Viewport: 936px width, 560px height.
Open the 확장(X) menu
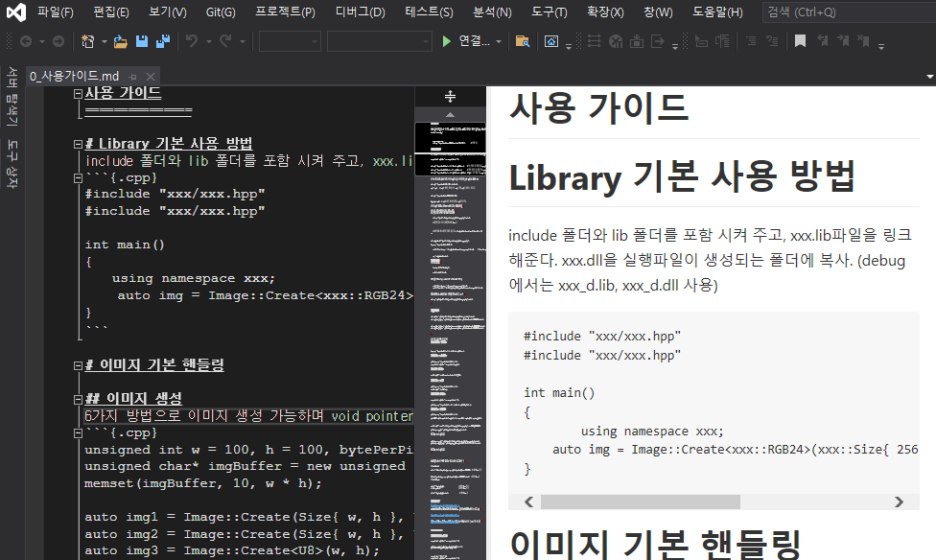click(x=605, y=12)
